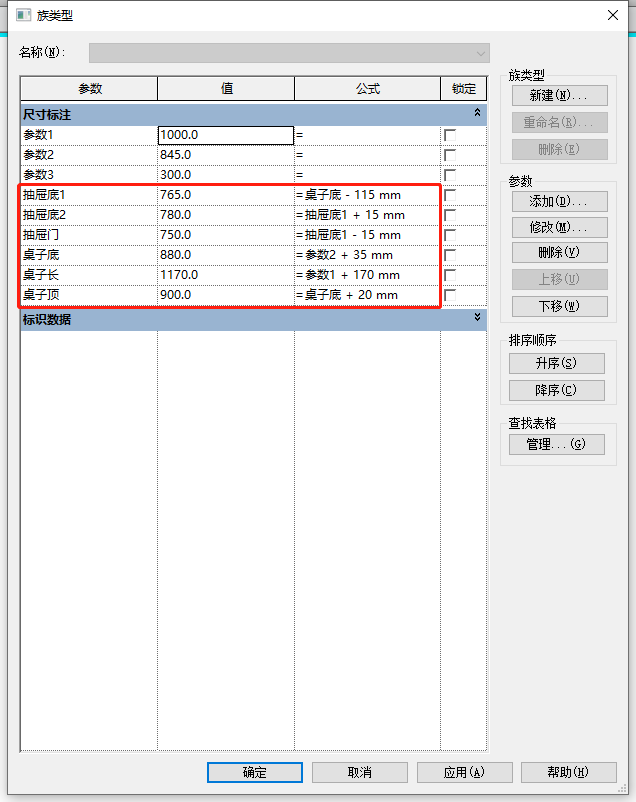Click formula 参数1 + 170 mm
The image size is (636, 802).
coord(352,275)
